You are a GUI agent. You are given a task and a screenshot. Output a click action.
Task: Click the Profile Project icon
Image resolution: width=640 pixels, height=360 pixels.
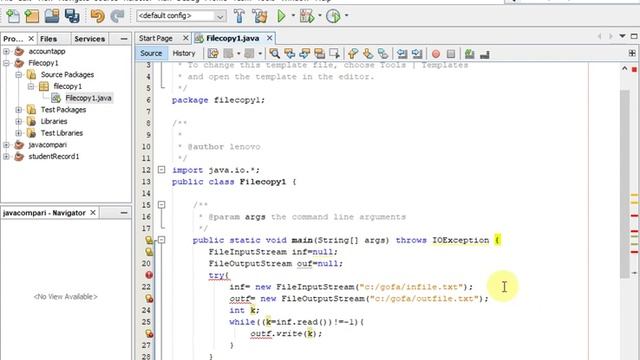click(333, 16)
